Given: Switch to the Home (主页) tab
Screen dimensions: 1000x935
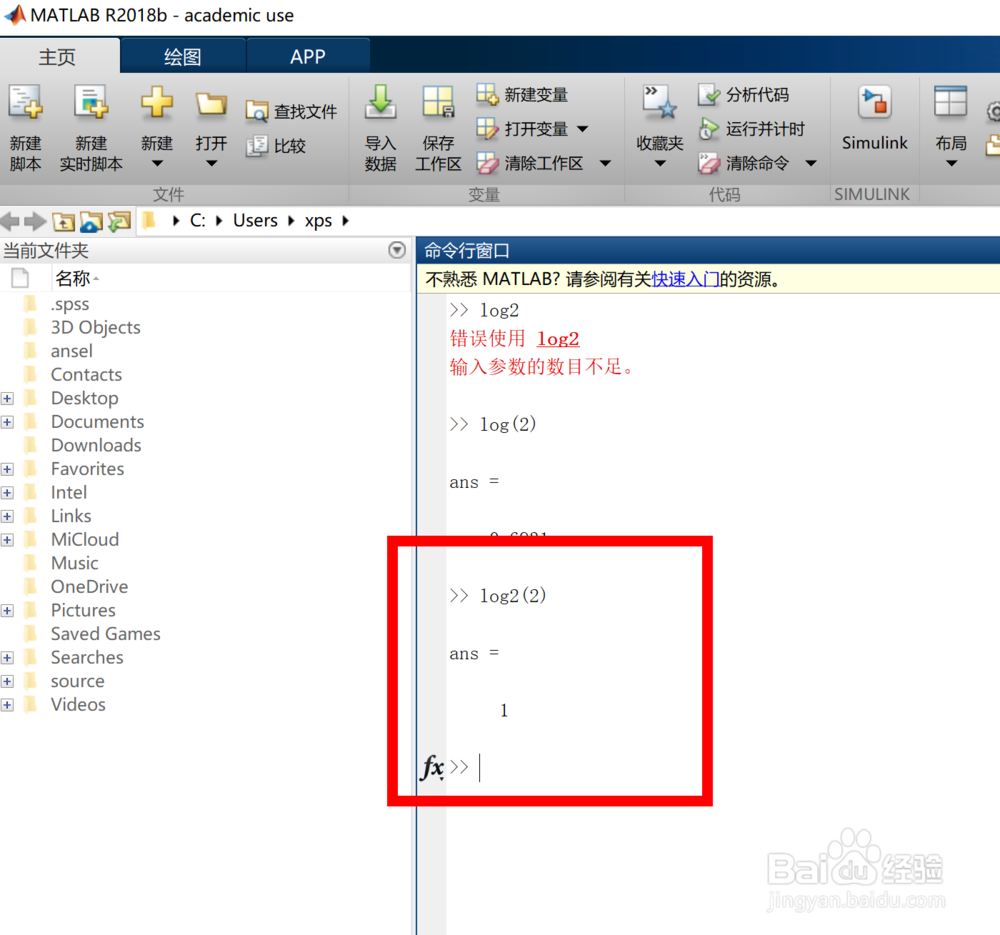Looking at the screenshot, I should pos(57,57).
